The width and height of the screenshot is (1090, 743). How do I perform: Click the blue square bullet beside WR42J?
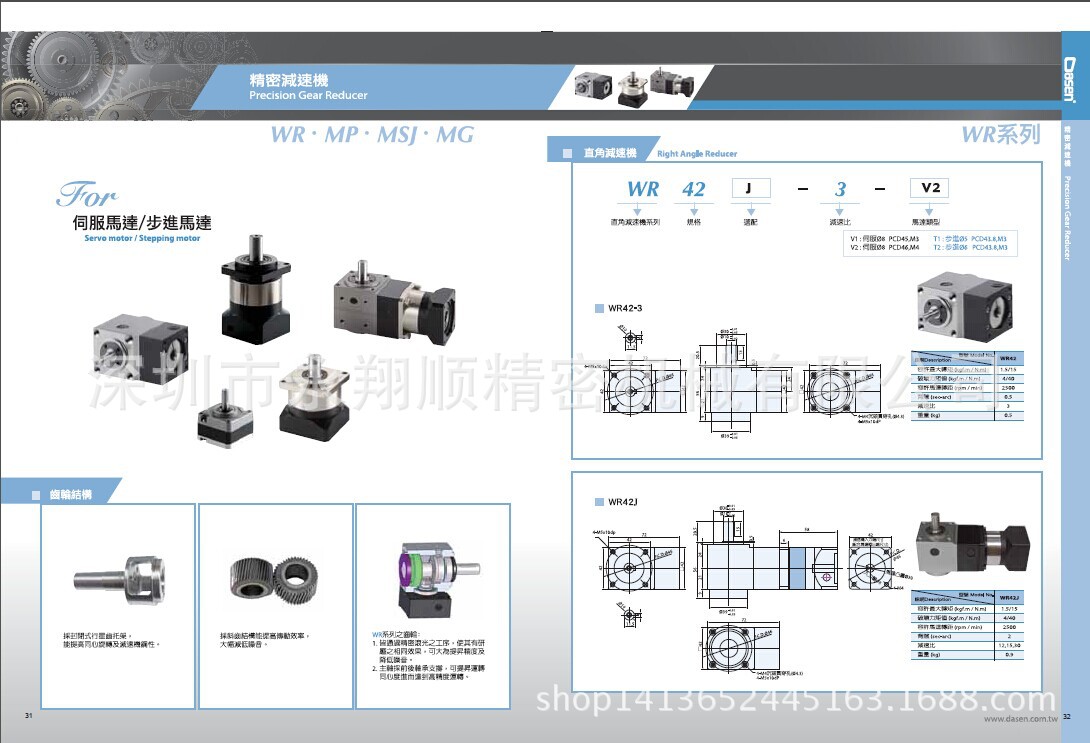click(x=599, y=501)
